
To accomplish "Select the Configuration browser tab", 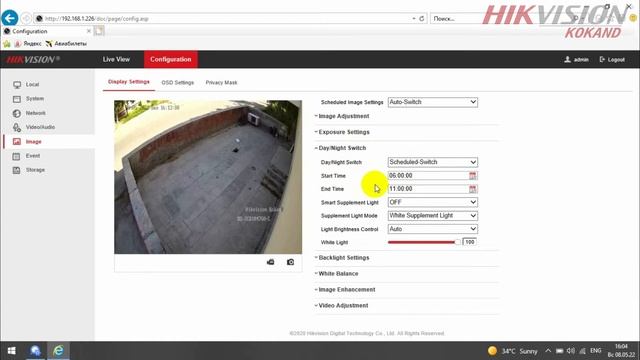I will point(47,31).
